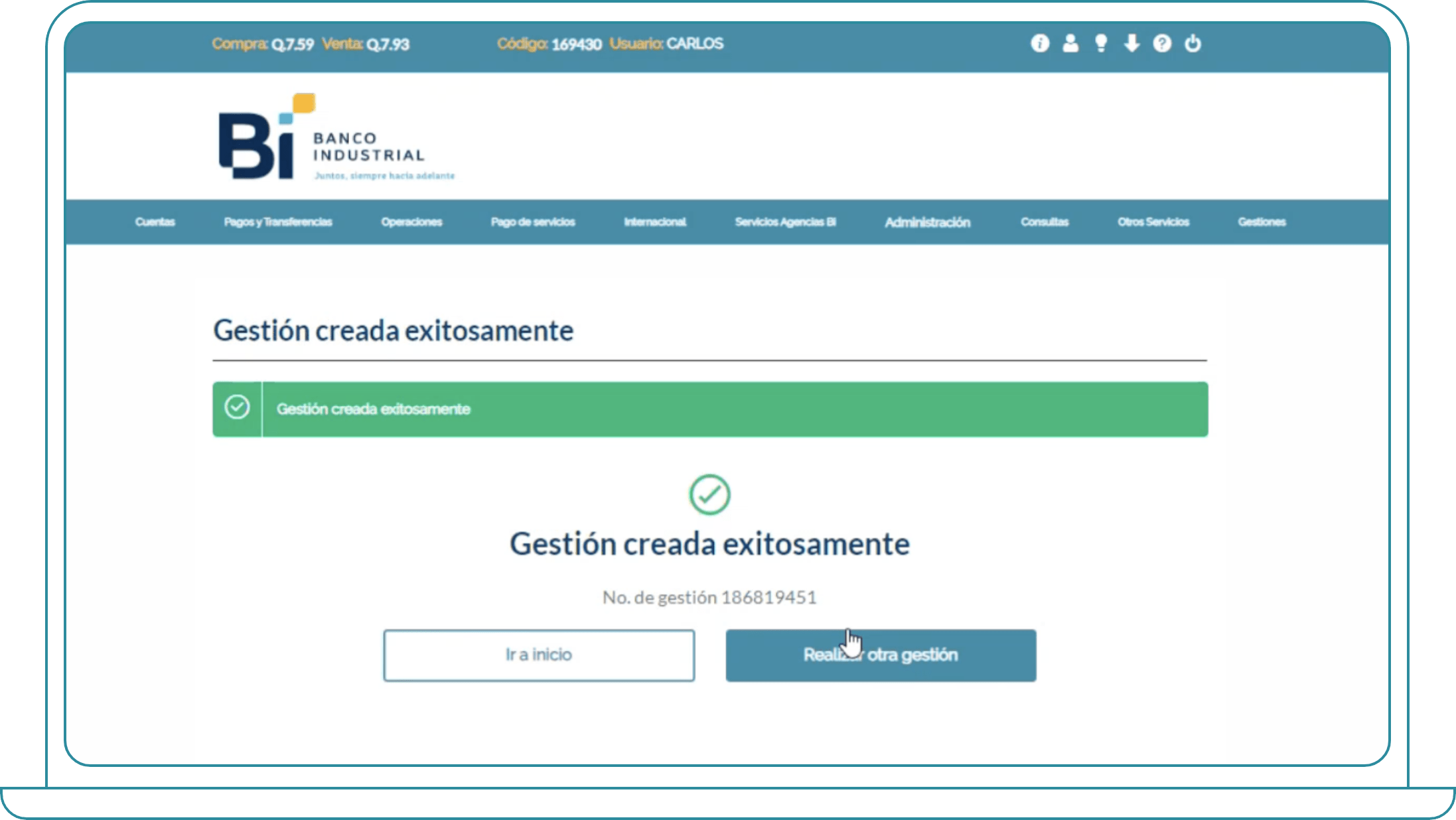Click the Código 169430 text

coord(549,44)
